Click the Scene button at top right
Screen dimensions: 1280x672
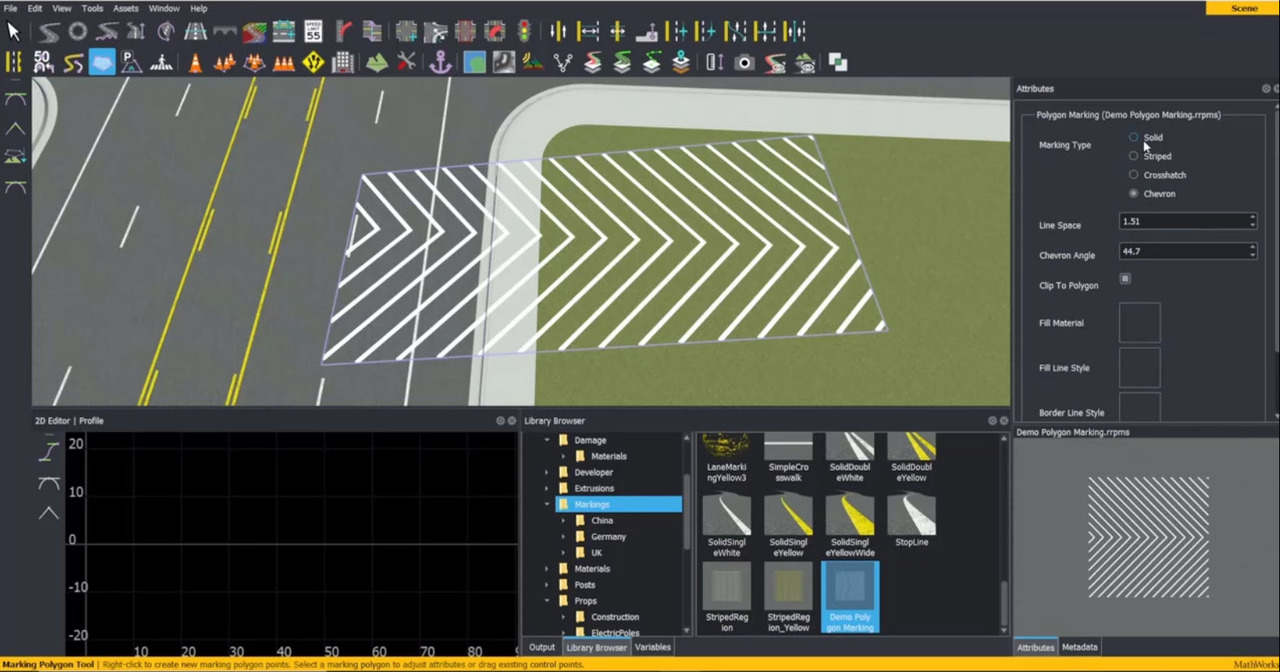click(1244, 8)
